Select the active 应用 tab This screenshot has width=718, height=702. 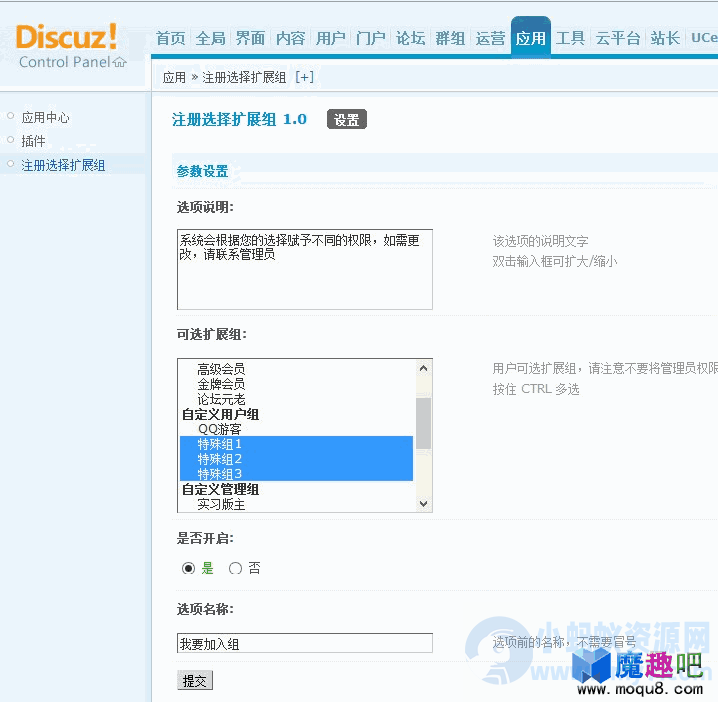pos(531,38)
